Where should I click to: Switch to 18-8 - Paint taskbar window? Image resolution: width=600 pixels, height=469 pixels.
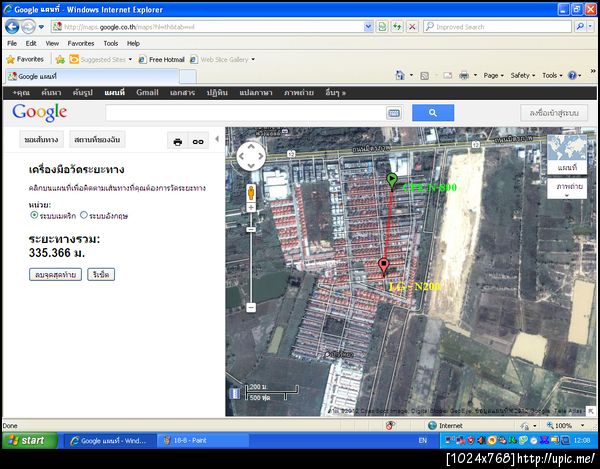click(203, 440)
